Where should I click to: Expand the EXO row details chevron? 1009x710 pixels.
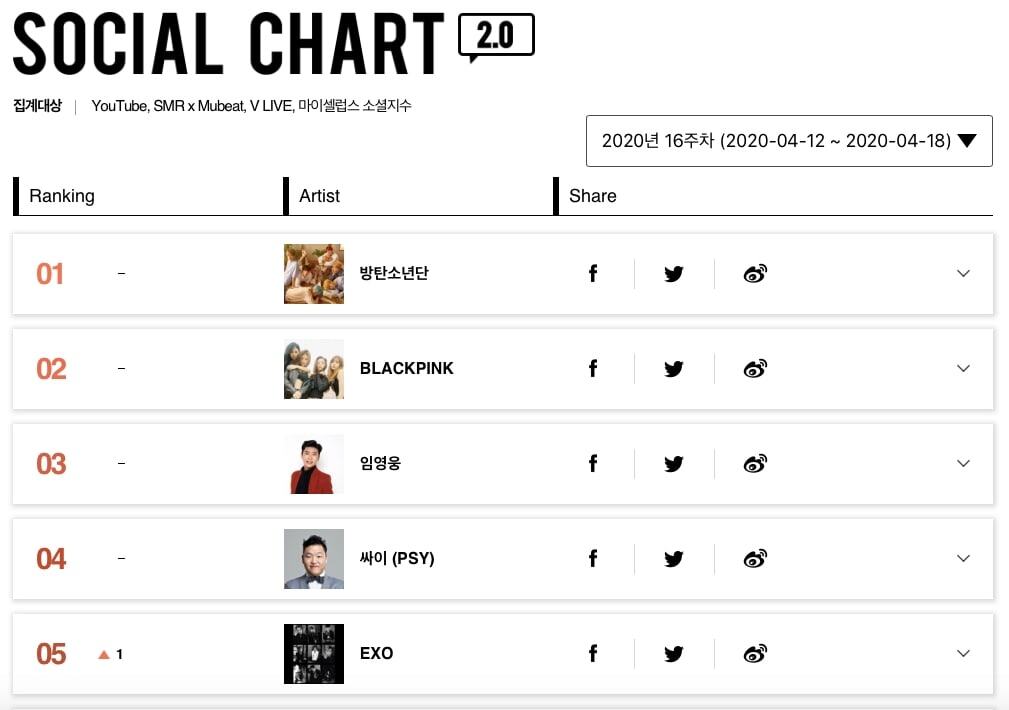click(963, 654)
